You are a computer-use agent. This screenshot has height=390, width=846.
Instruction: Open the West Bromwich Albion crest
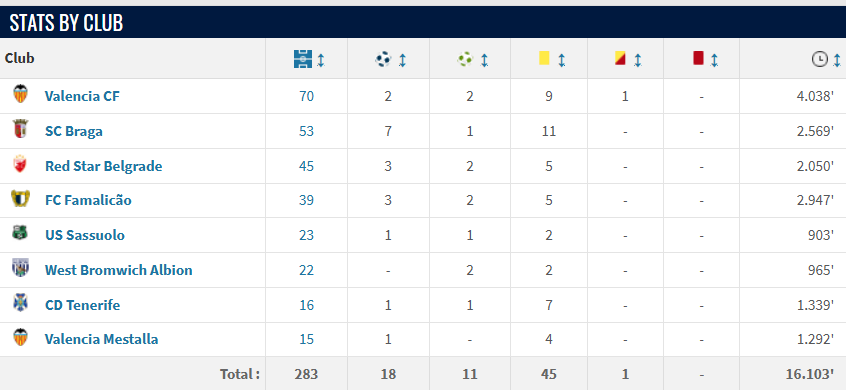tap(21, 268)
